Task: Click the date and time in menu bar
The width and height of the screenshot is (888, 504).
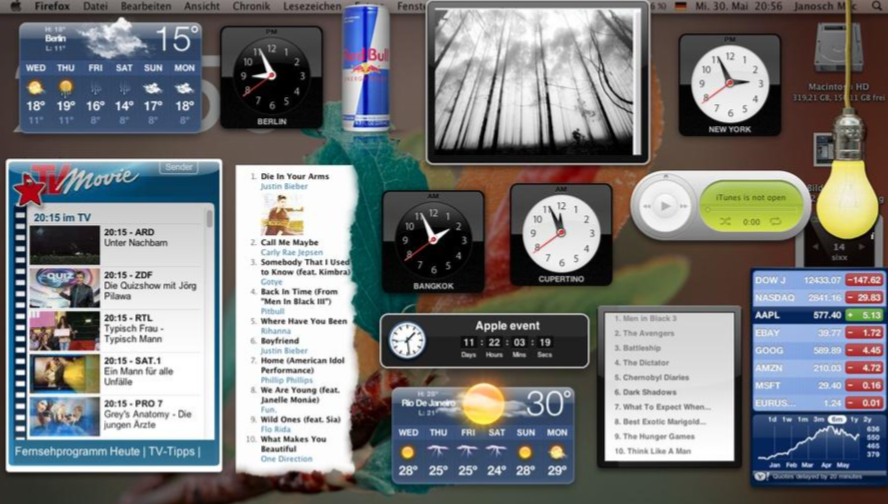Action: click(x=738, y=6)
